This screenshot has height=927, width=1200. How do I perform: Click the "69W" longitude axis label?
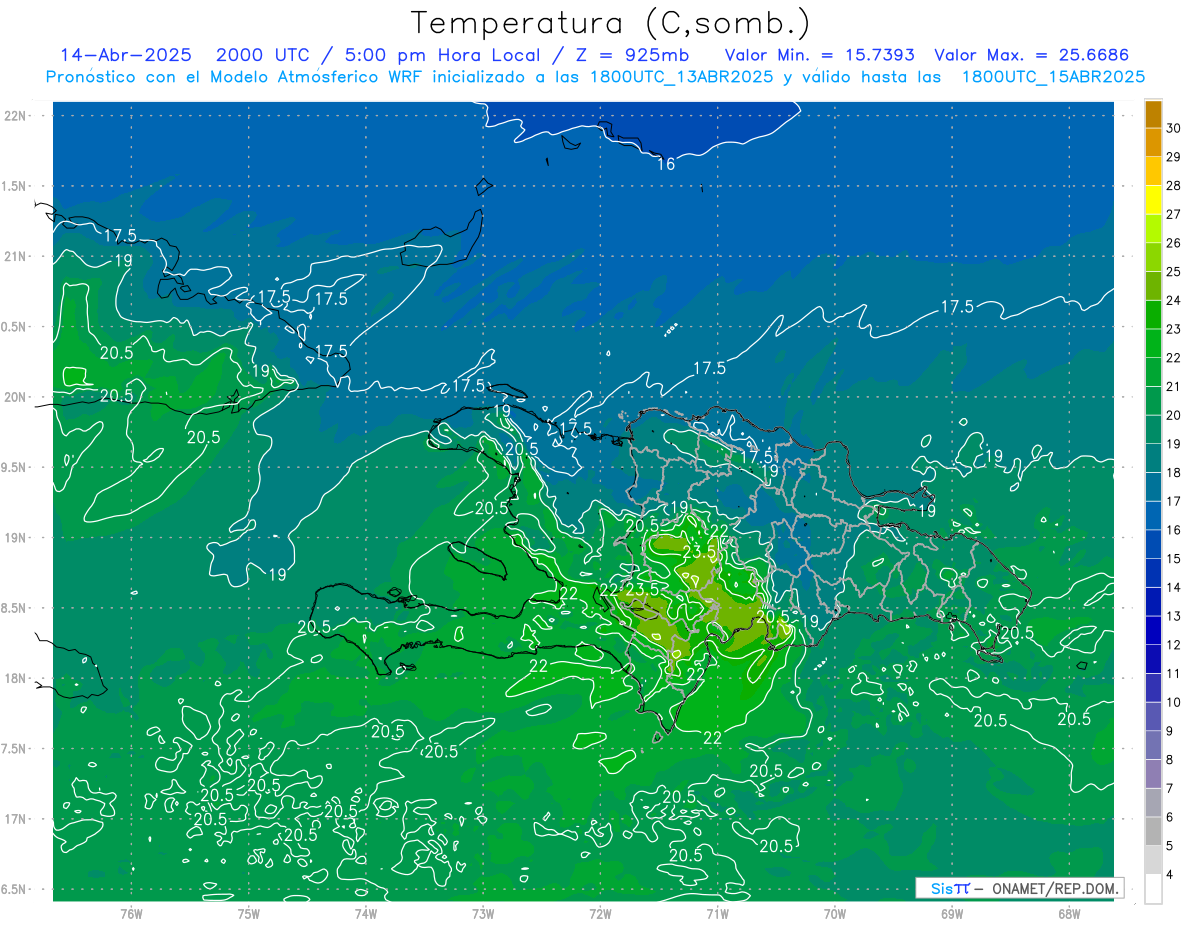tap(952, 914)
